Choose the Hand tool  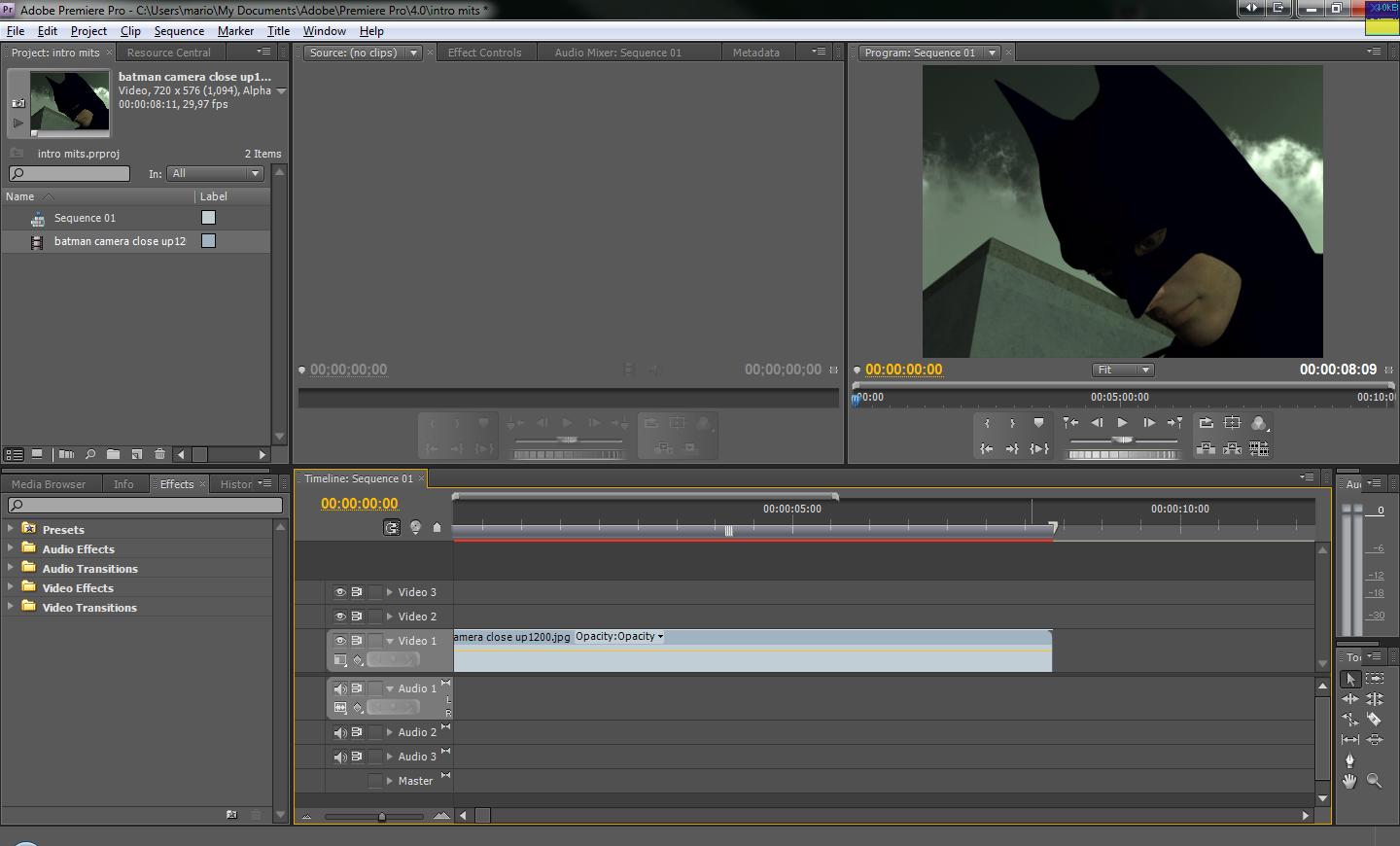(x=1350, y=781)
